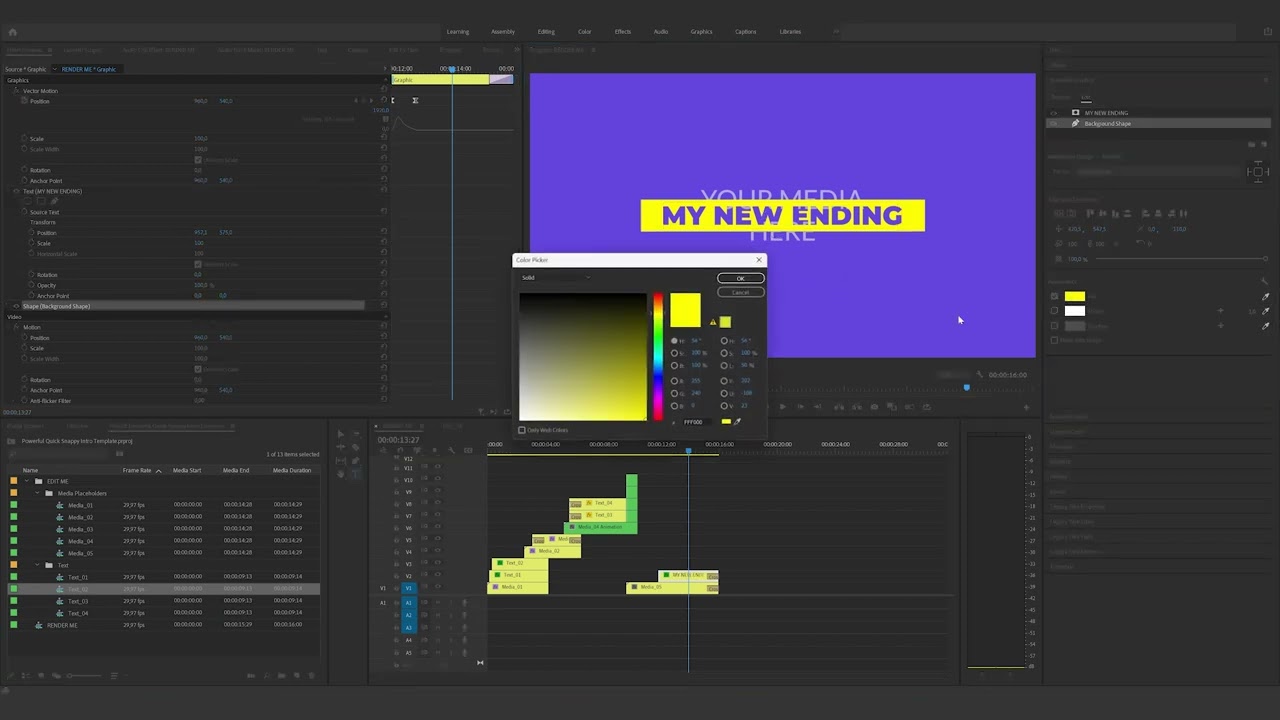Image resolution: width=1280 pixels, height=720 pixels.
Task: Select the Hand tool in the tools panel
Action: (x=341, y=474)
